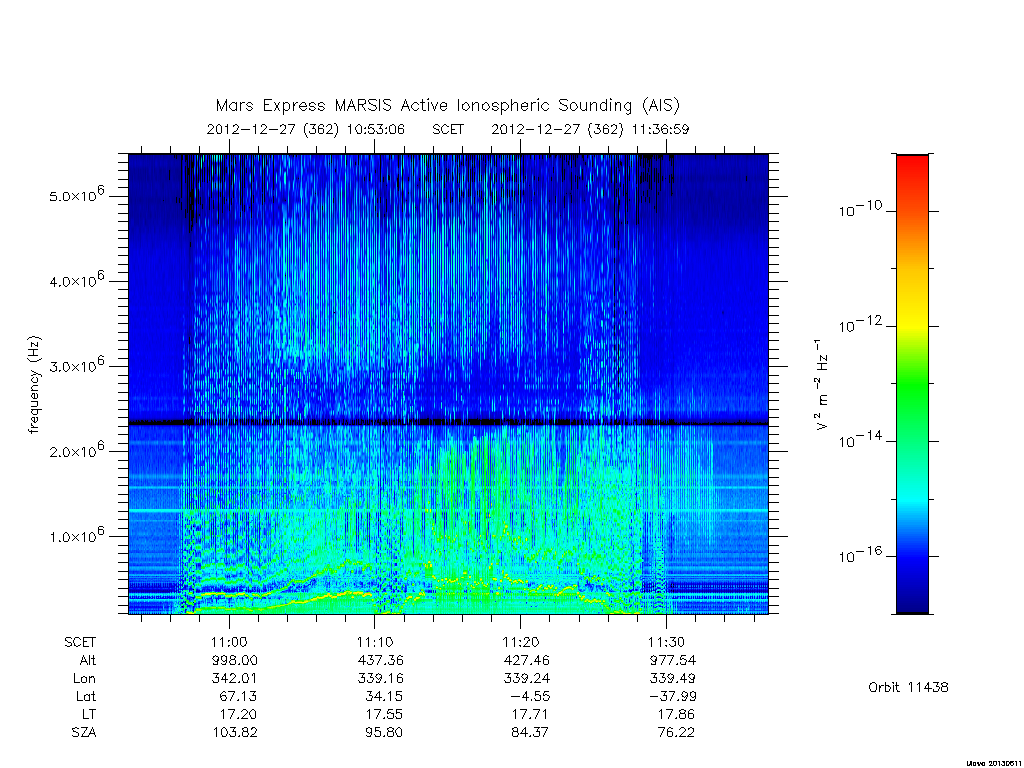Click the 11:10 time tick label
Viewport: 1024px width, 768px height.
pos(375,642)
